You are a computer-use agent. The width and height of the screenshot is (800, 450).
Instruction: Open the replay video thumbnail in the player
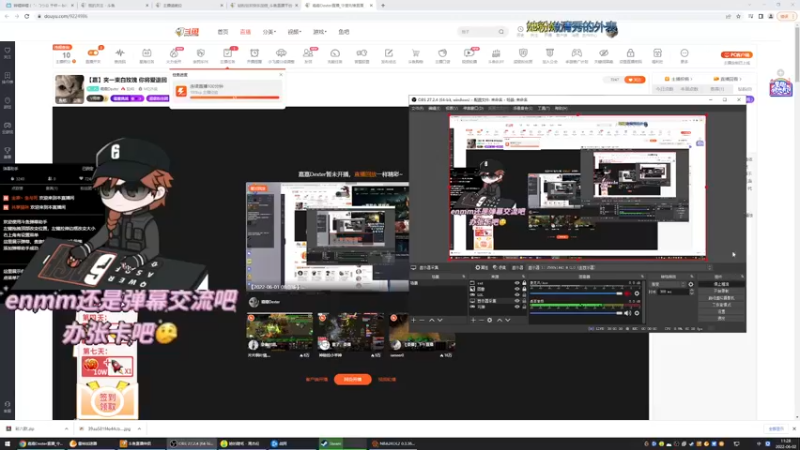[327, 236]
